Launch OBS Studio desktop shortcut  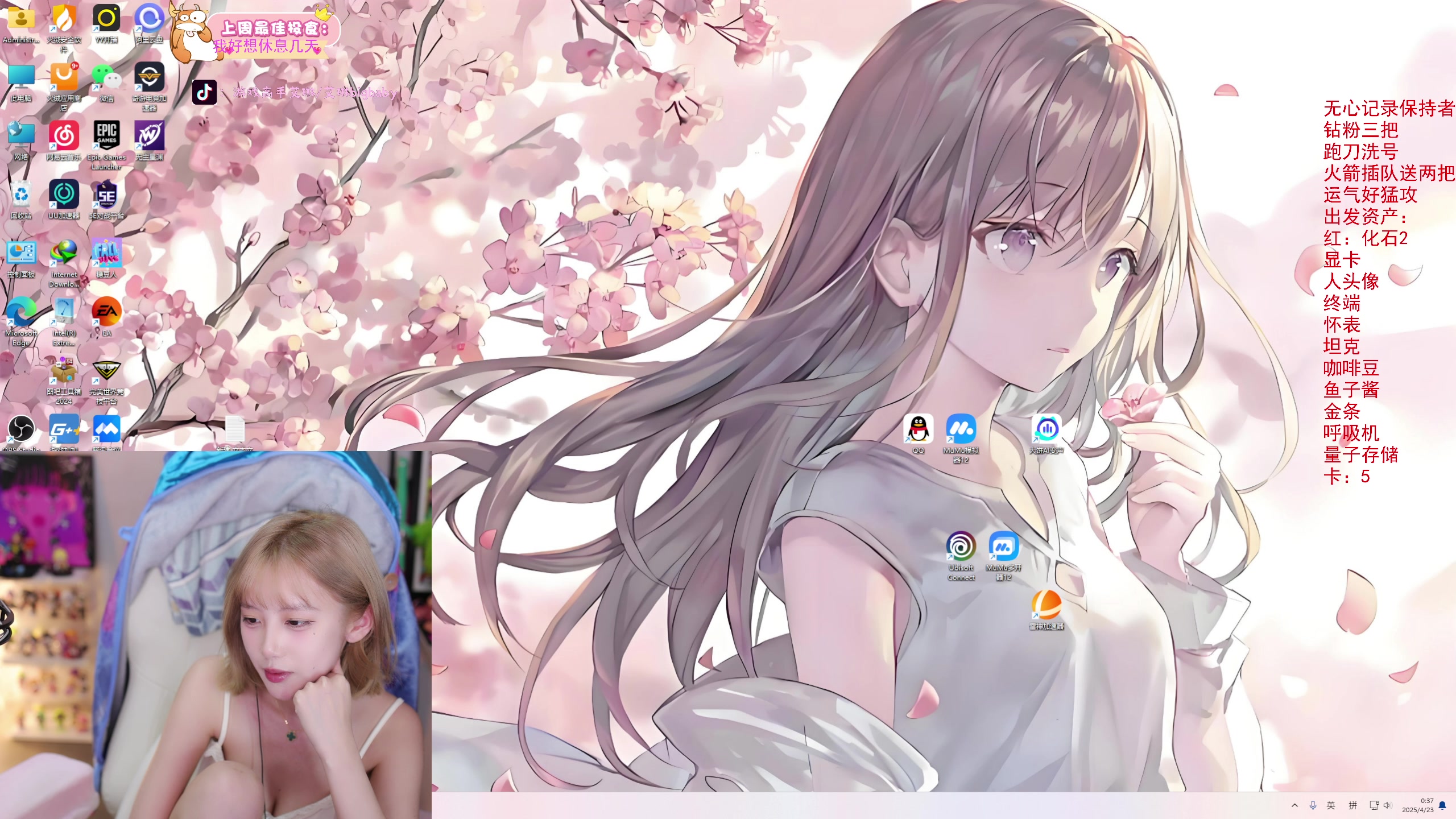[21, 432]
